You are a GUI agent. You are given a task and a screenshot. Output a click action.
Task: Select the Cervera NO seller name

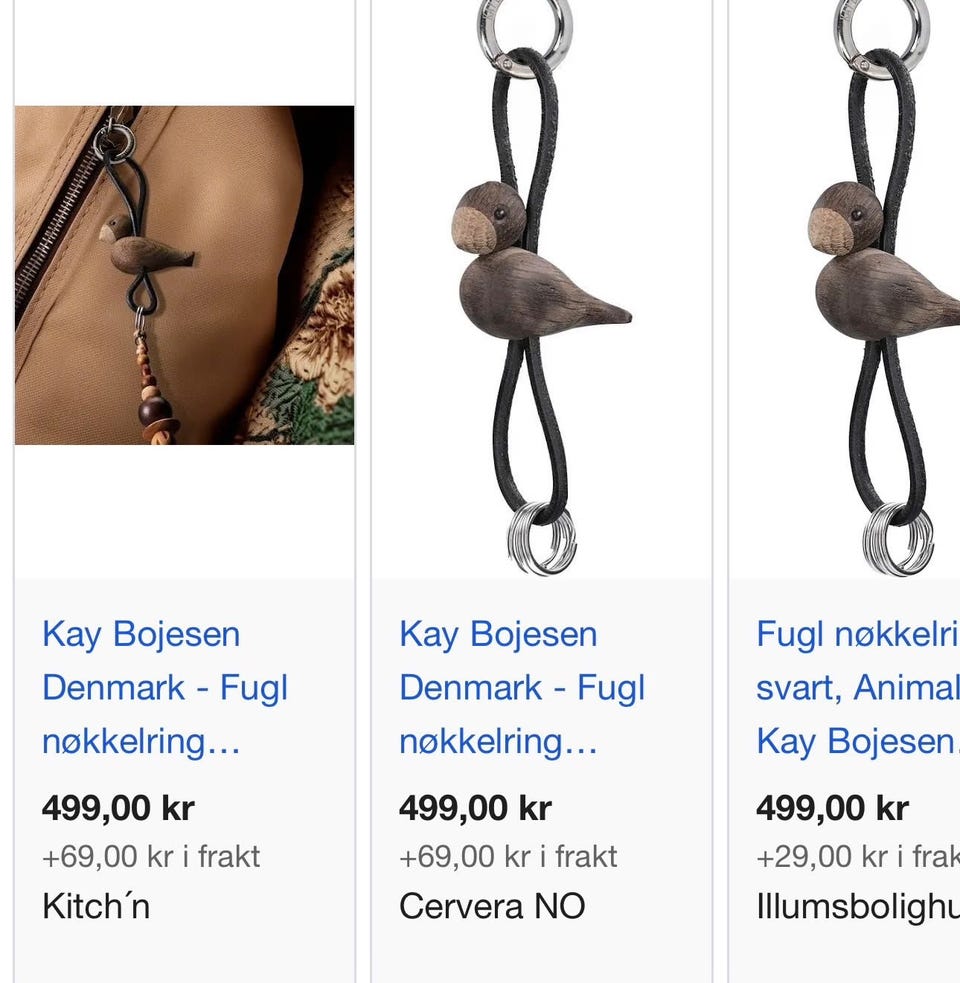pos(492,906)
